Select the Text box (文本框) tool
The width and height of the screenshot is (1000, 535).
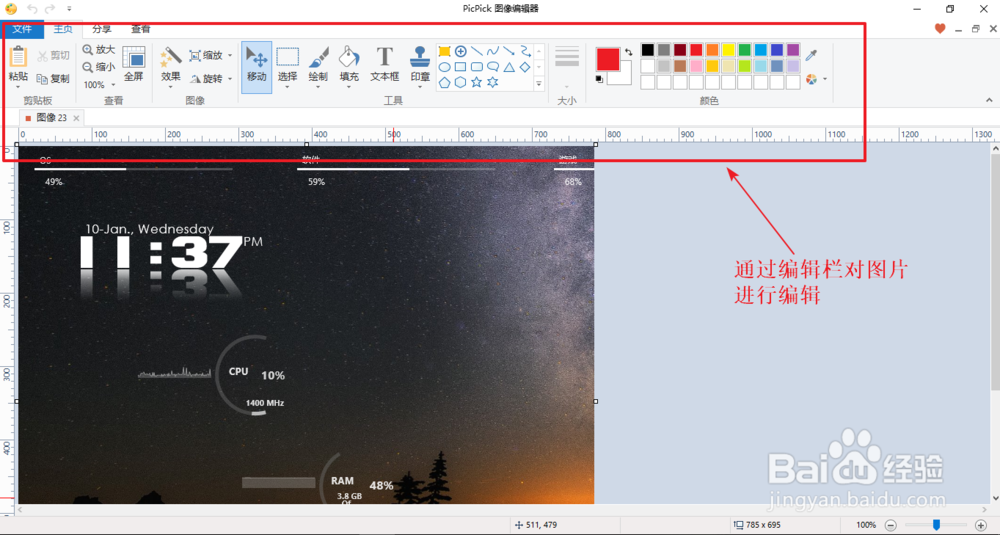tap(385, 66)
